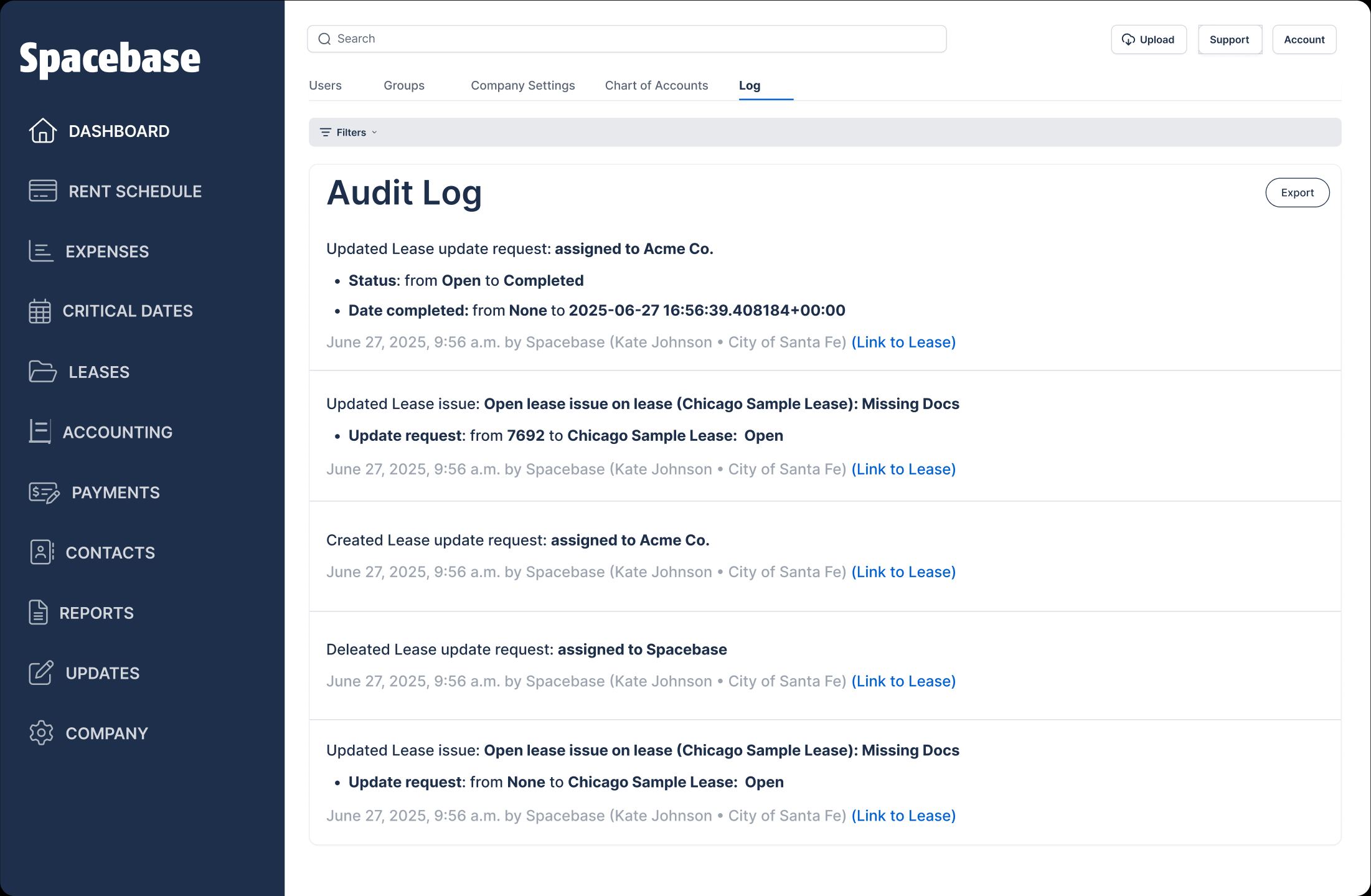Click the Reports document icon

pos(38,613)
